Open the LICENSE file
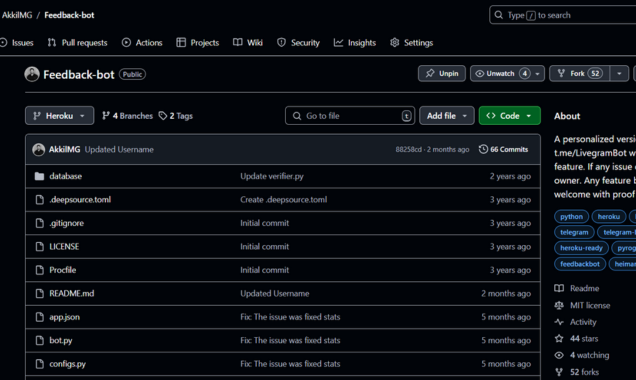The width and height of the screenshot is (636, 380). 64,247
